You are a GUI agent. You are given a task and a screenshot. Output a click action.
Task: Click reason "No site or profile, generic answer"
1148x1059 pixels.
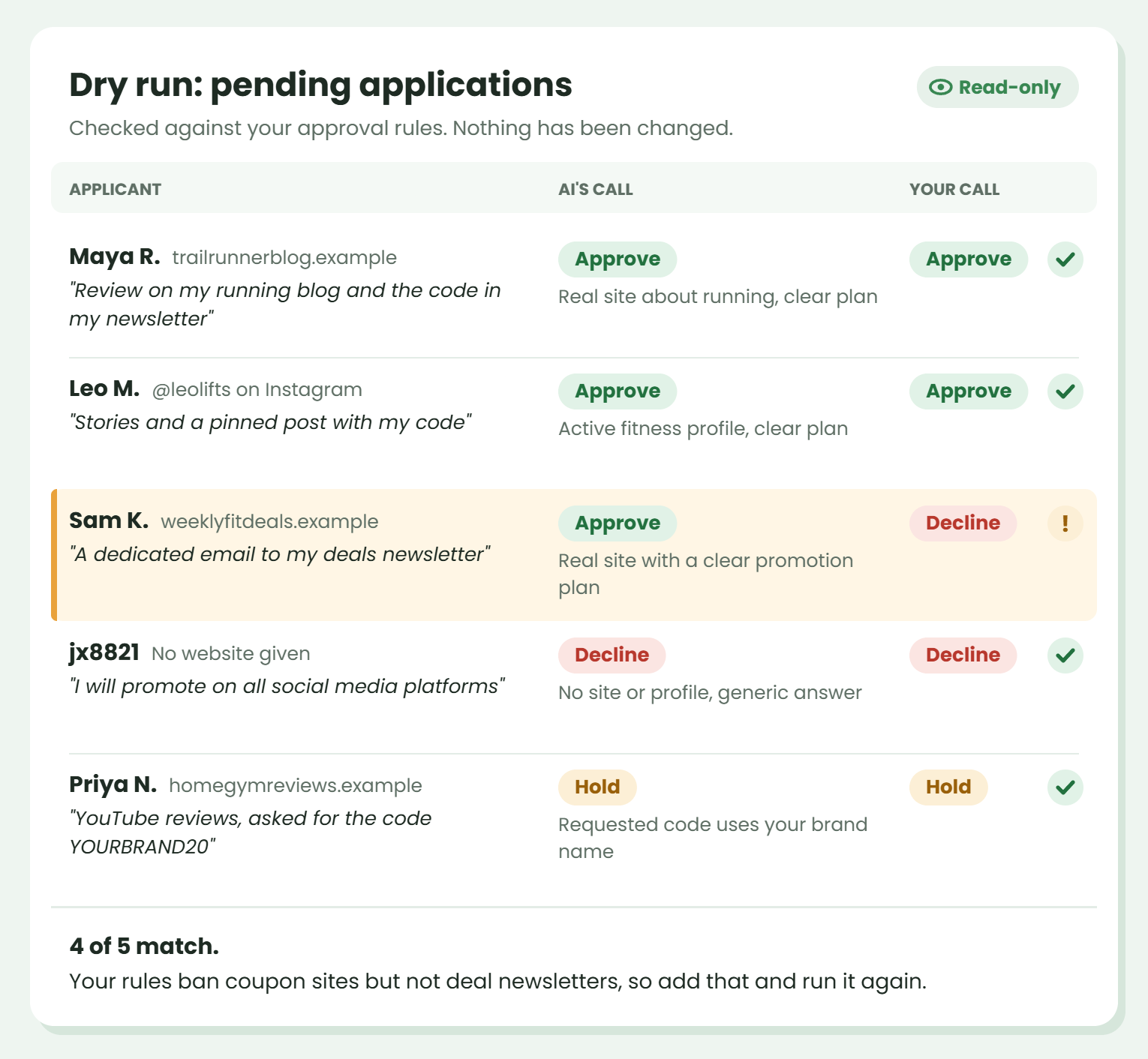(710, 692)
